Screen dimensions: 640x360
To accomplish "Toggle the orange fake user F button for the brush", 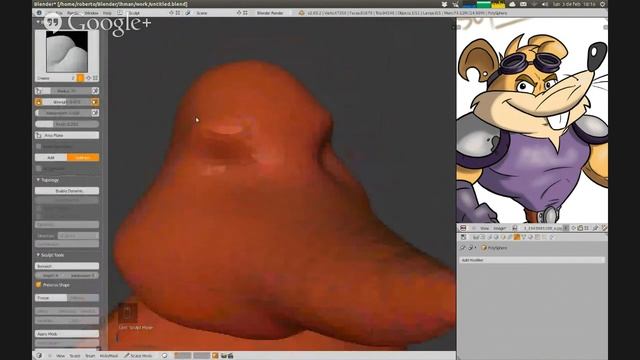I will pyautogui.click(x=80, y=78).
